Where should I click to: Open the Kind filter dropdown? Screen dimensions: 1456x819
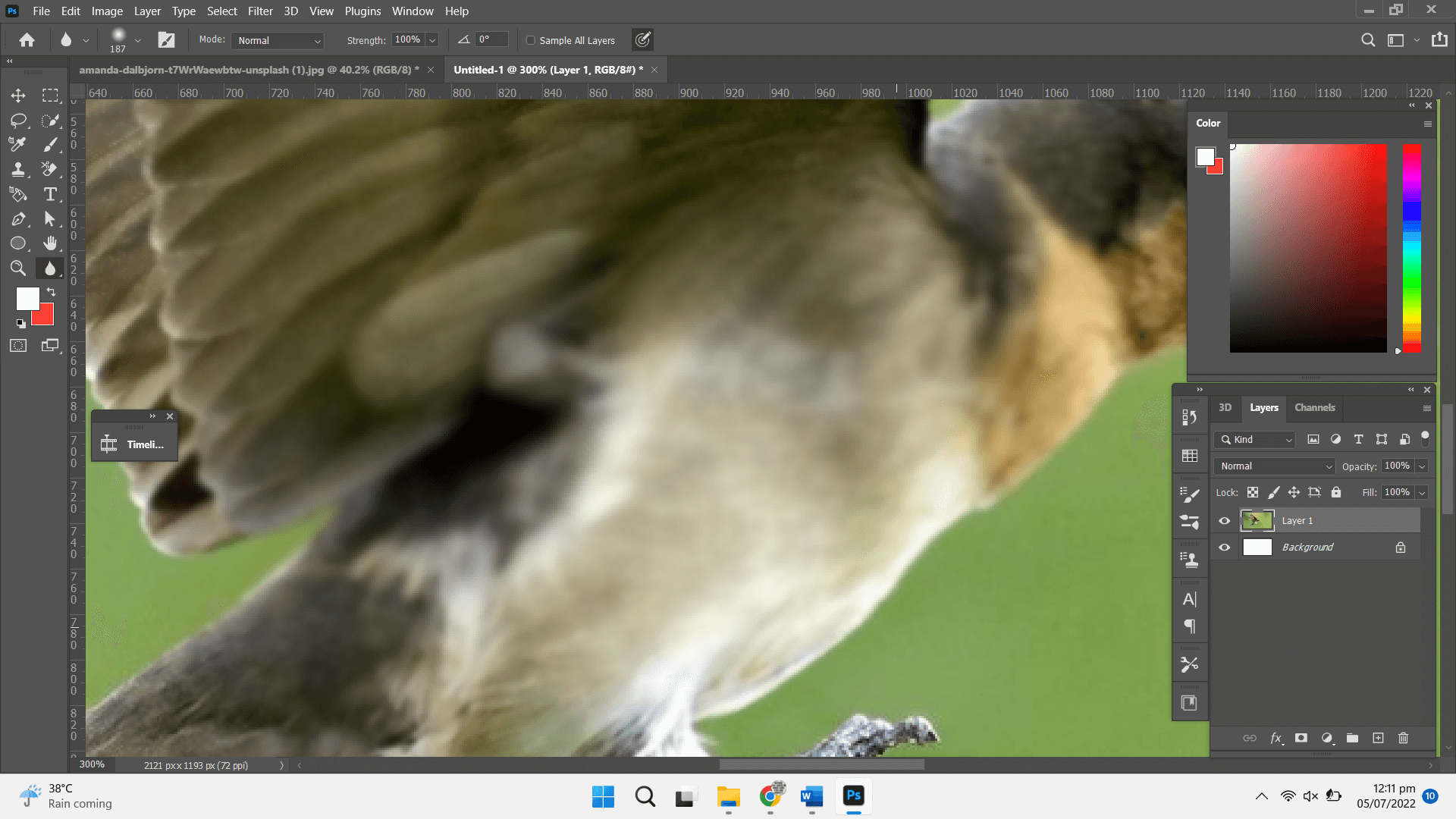[1256, 440]
